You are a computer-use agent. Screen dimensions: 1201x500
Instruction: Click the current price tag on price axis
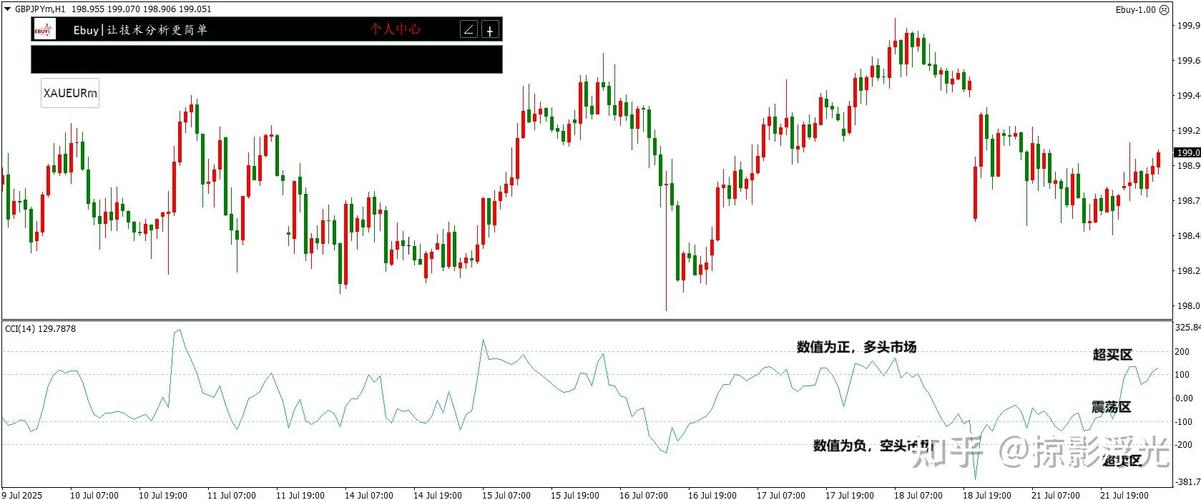pyautogui.click(x=1187, y=152)
